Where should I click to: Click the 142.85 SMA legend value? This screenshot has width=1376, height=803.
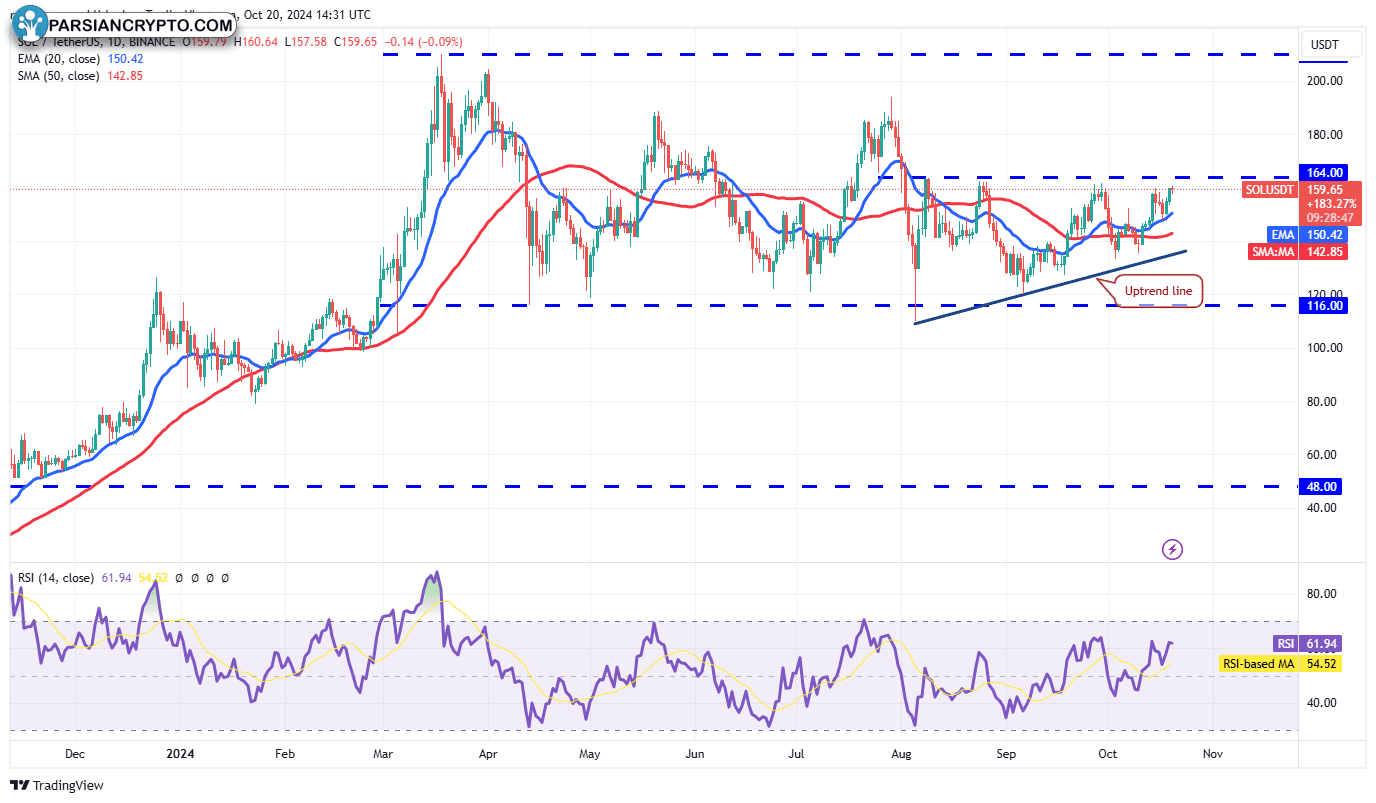(123, 76)
